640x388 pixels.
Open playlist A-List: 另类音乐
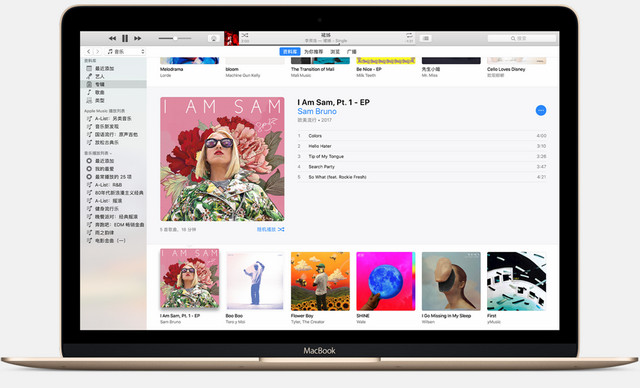pyautogui.click(x=113, y=119)
